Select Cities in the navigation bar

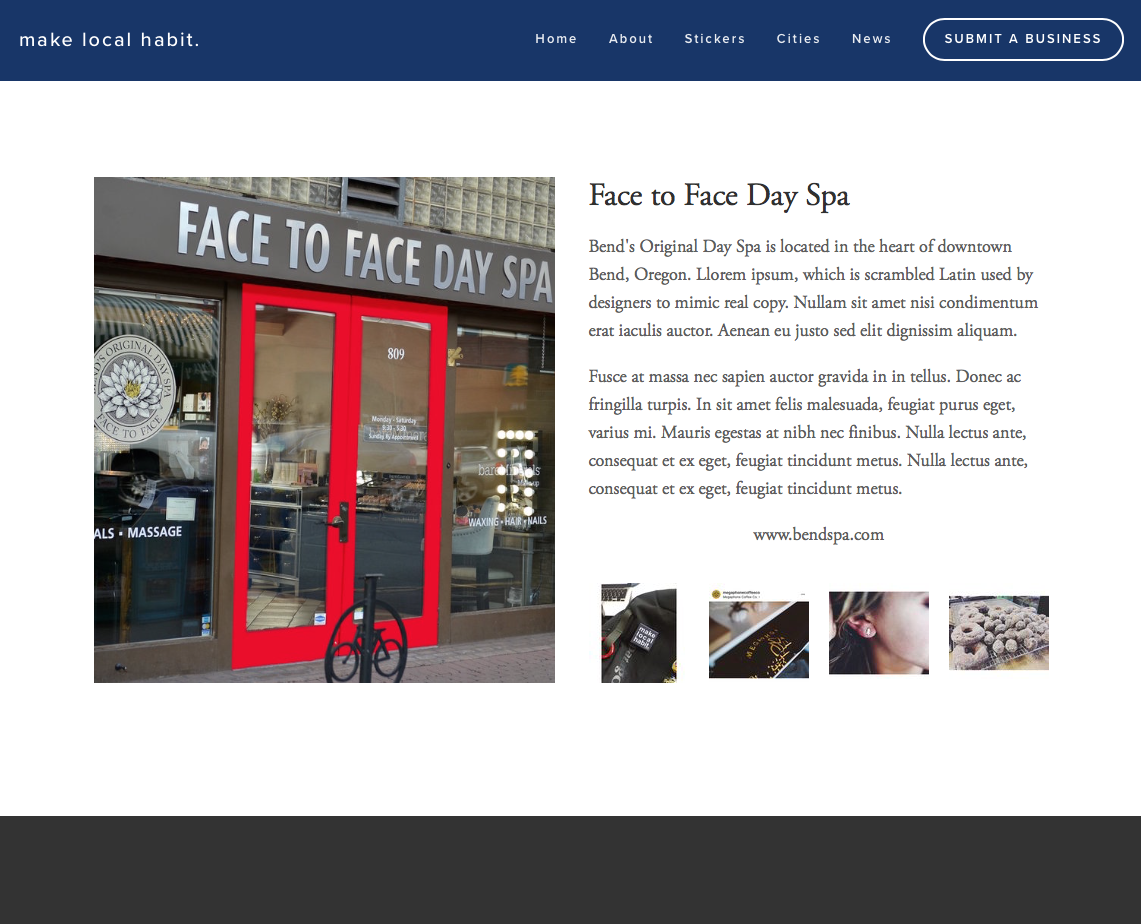point(798,39)
